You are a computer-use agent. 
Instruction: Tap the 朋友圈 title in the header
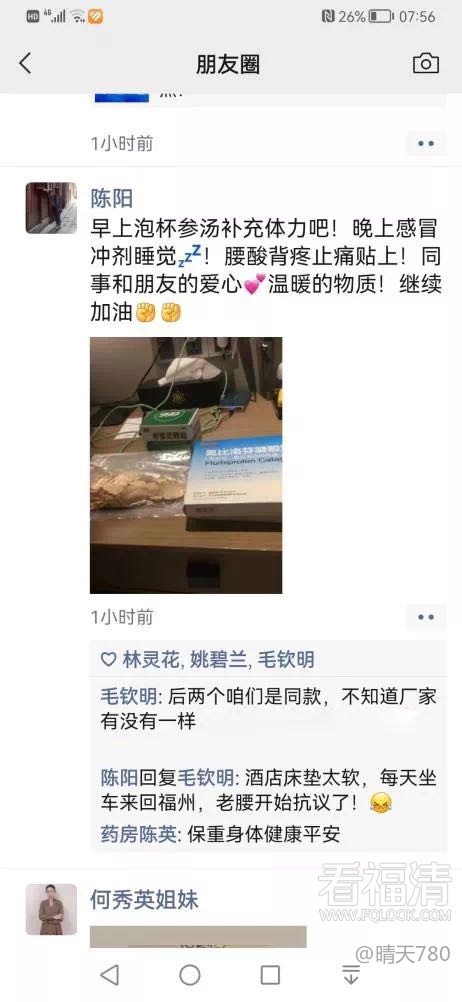227,65
